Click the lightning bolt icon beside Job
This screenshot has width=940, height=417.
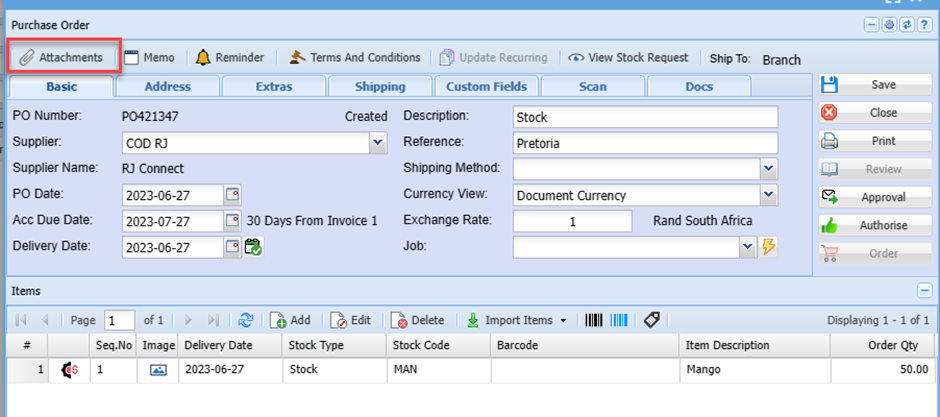point(769,246)
